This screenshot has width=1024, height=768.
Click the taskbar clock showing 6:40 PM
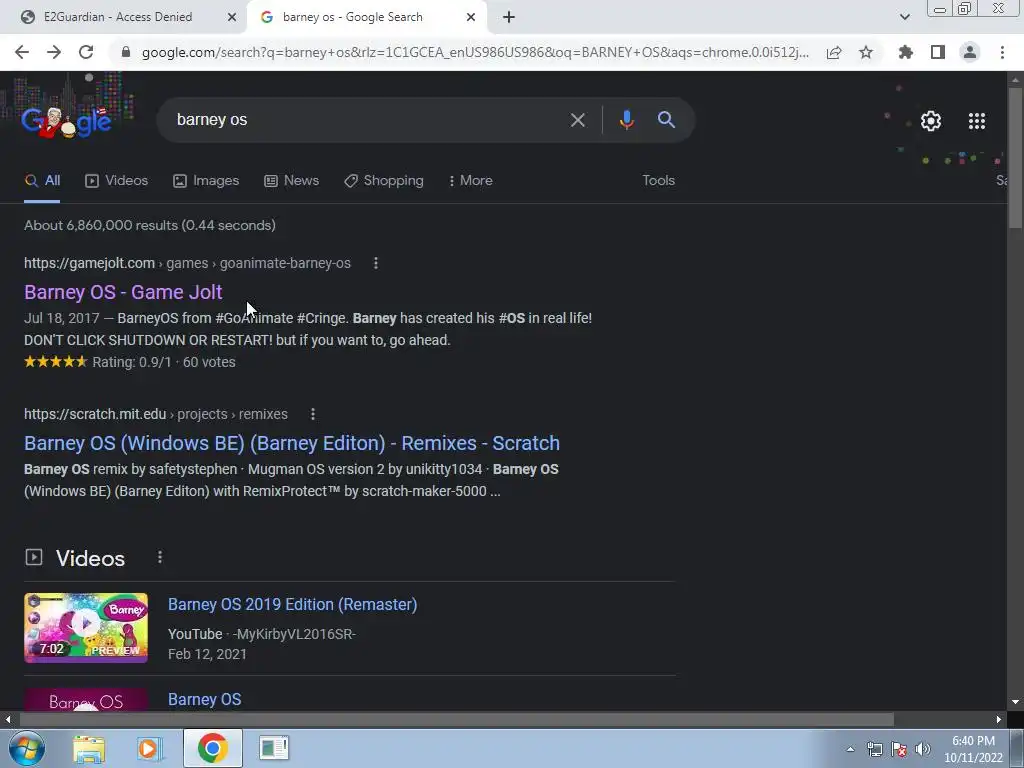[x=973, y=749]
